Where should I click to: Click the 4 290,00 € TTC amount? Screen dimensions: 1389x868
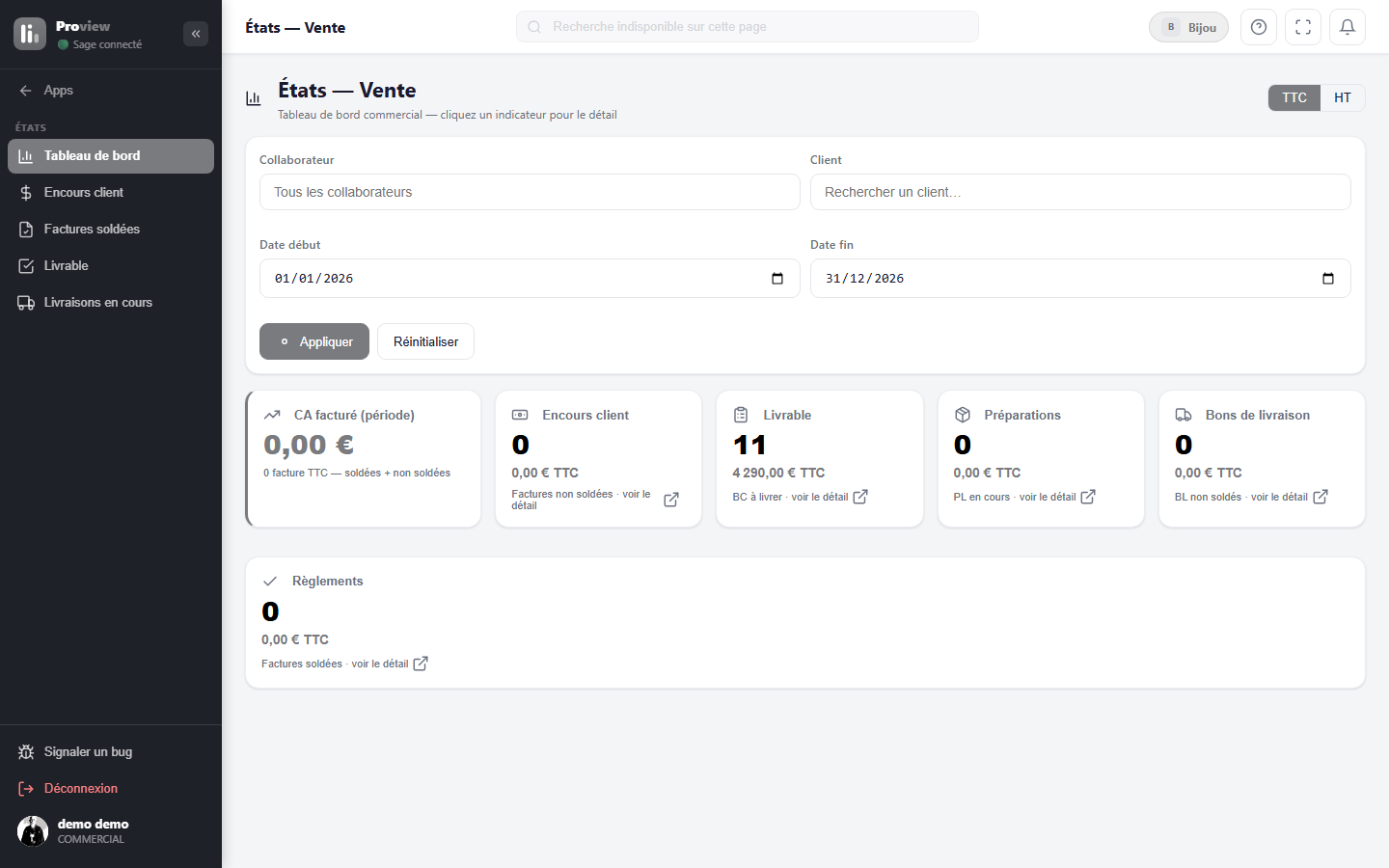(x=778, y=473)
